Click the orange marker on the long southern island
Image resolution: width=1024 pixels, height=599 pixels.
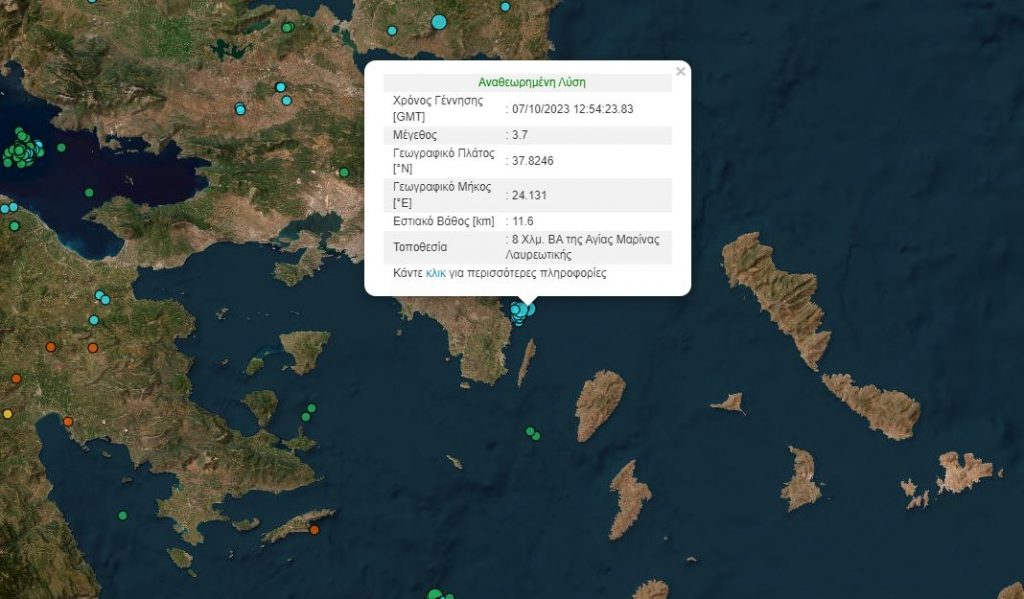pyautogui.click(x=314, y=530)
